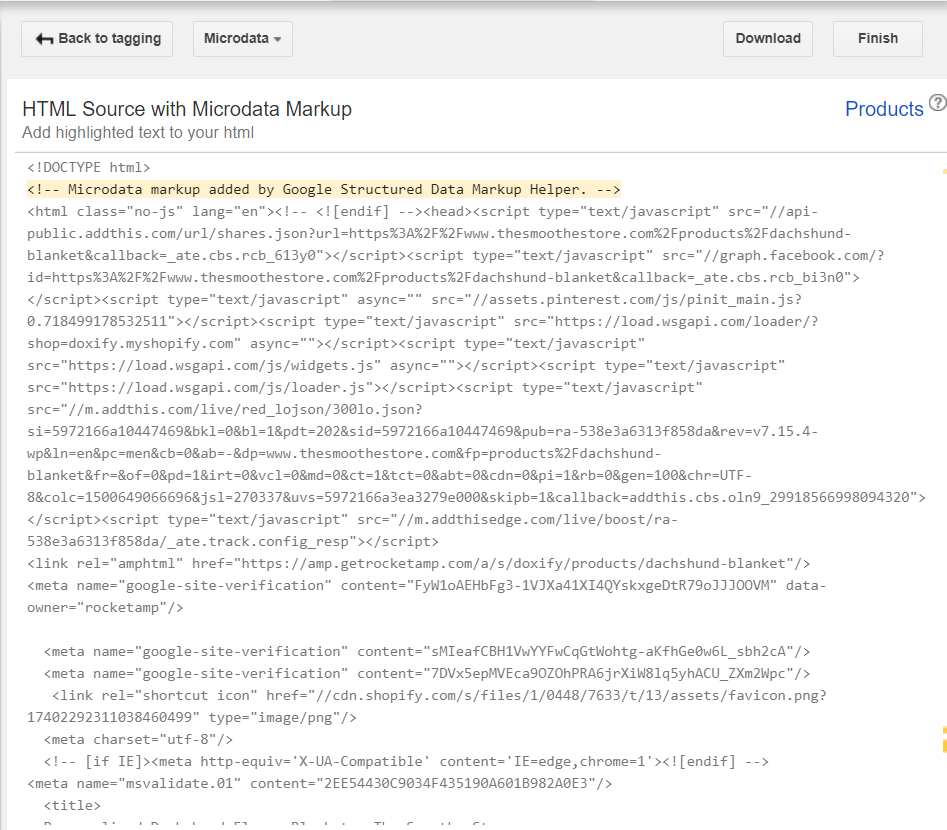Click the link rel="amphtml" source line
The width and height of the screenshot is (947, 830).
[419, 564]
